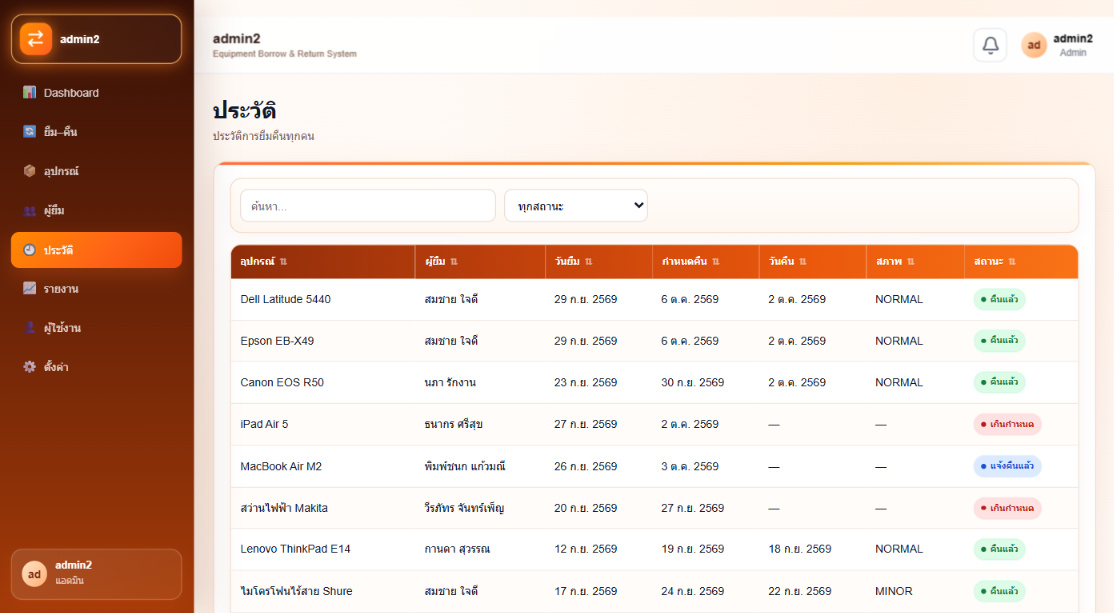
Task: Click the admin2 Admin name in header
Action: tap(1073, 45)
